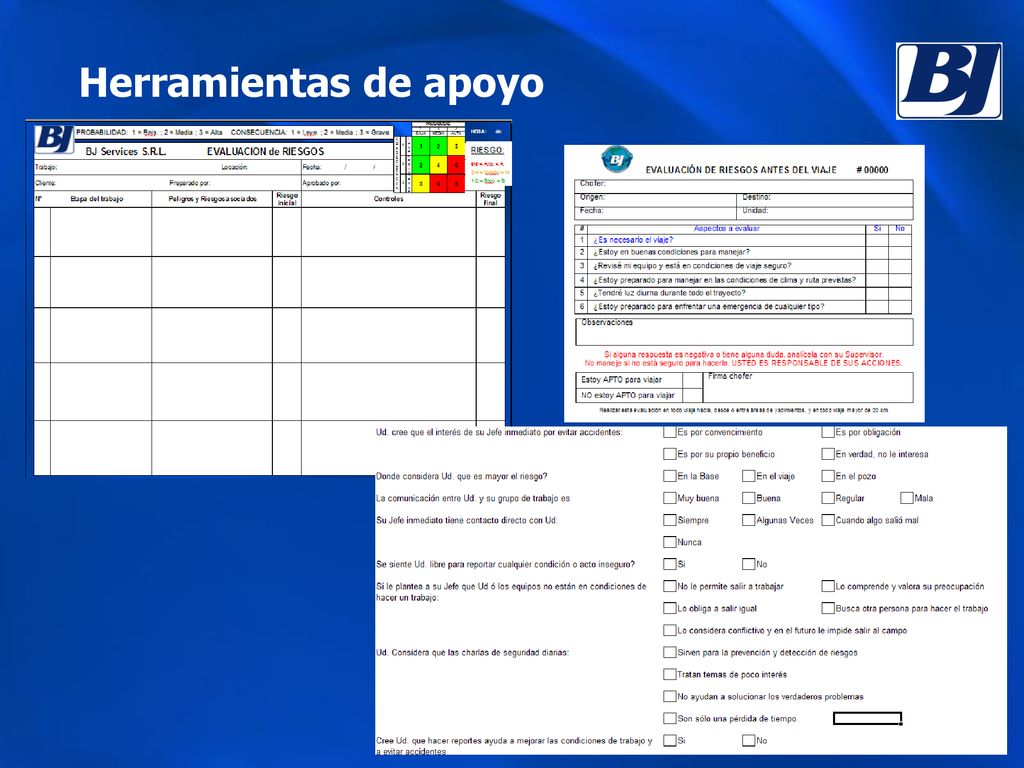Click the green risk matrix cell numbered 1
The height and width of the screenshot is (768, 1024).
421,146
